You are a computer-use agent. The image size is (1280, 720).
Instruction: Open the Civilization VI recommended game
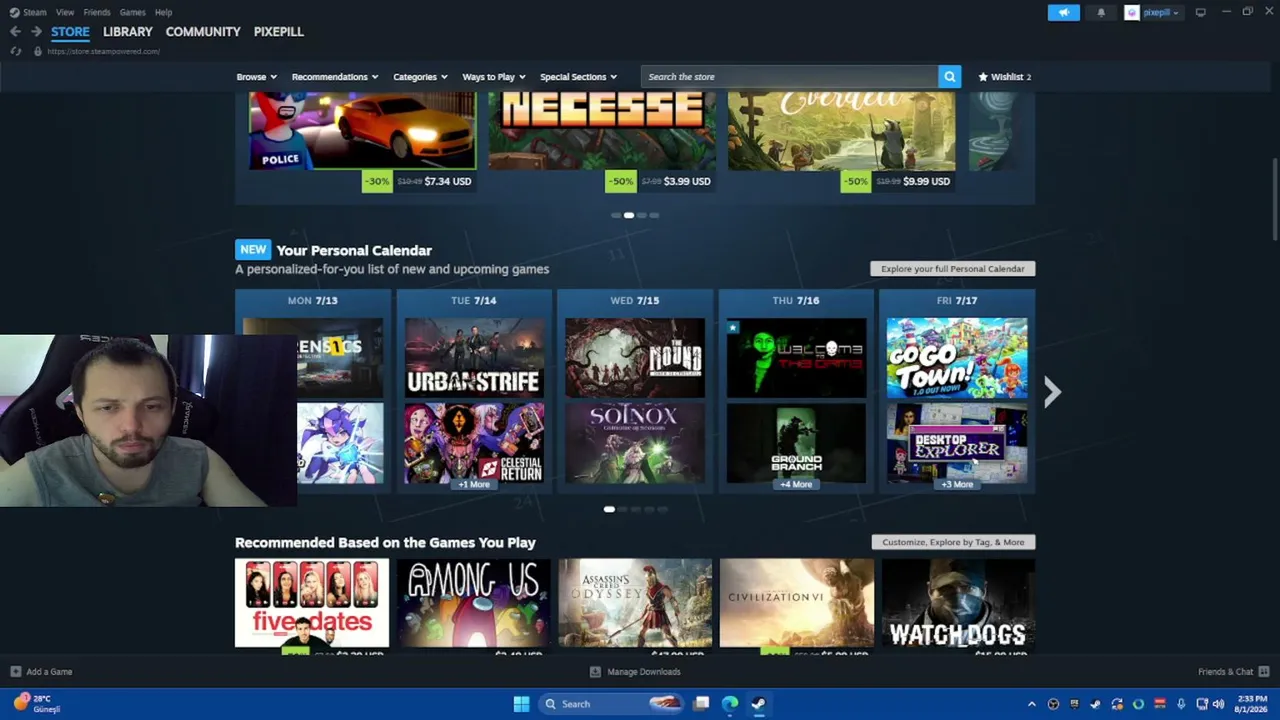(x=797, y=603)
